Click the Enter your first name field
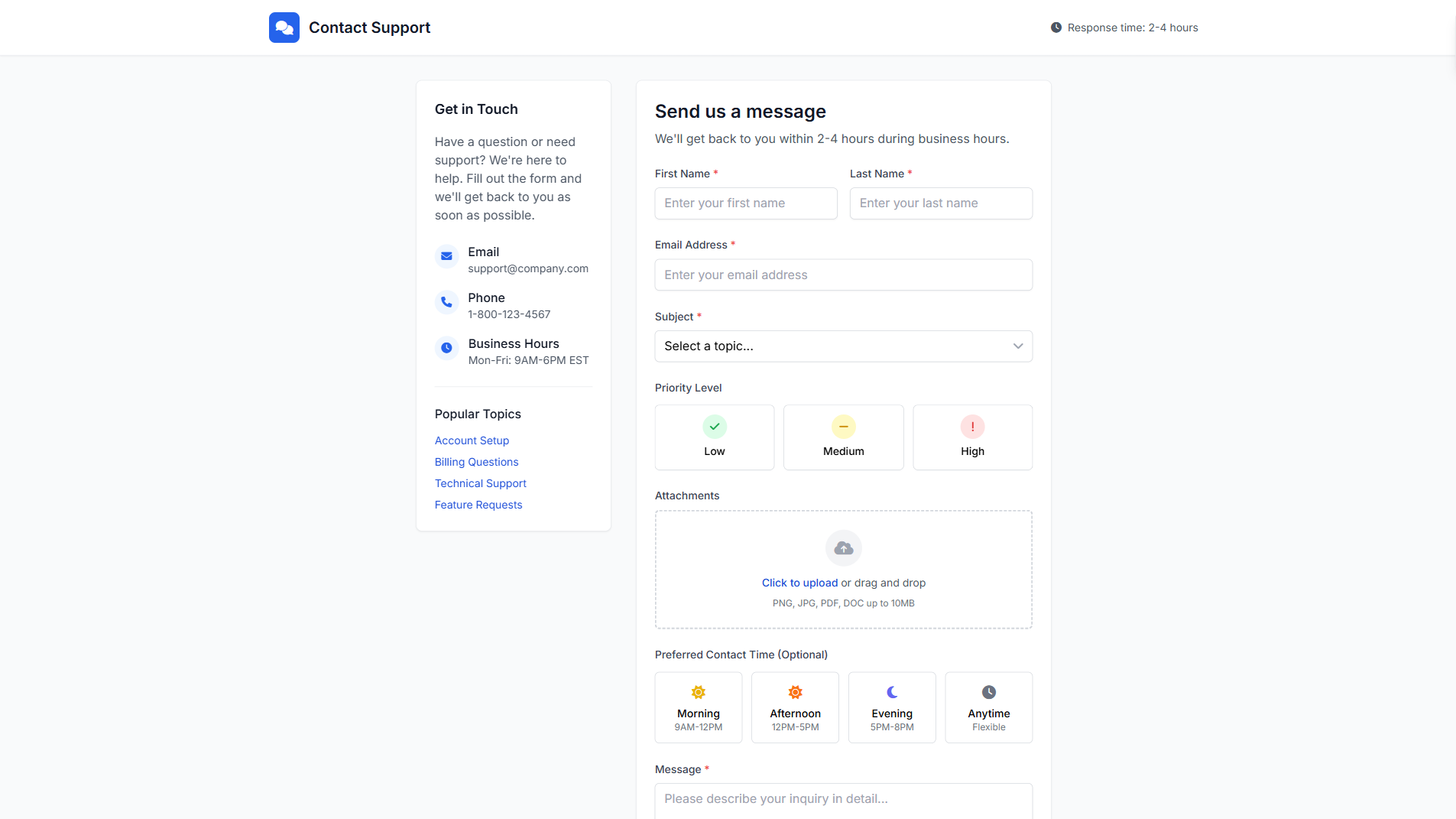 pos(745,203)
